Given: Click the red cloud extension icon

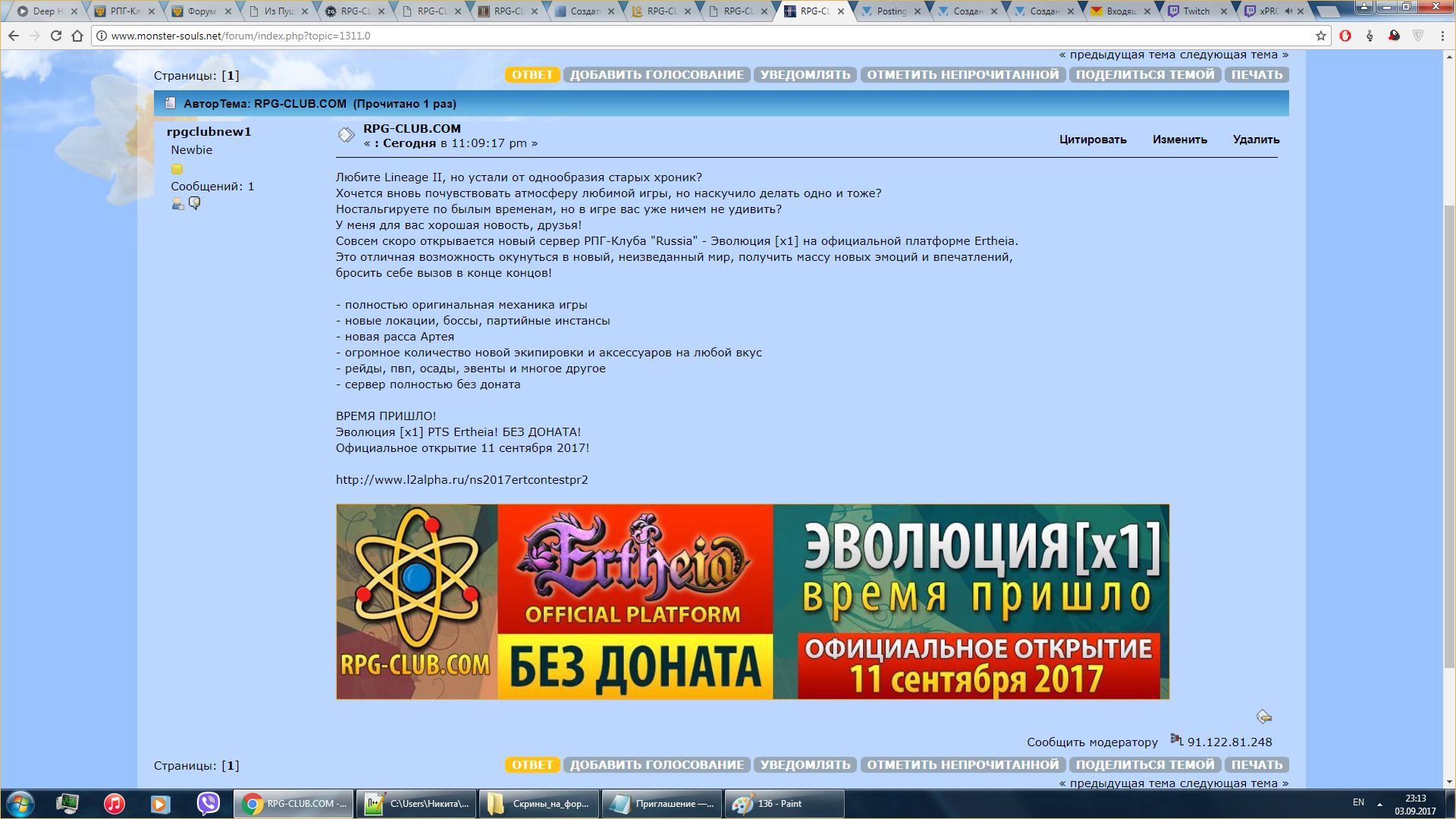Looking at the screenshot, I should tap(1394, 36).
